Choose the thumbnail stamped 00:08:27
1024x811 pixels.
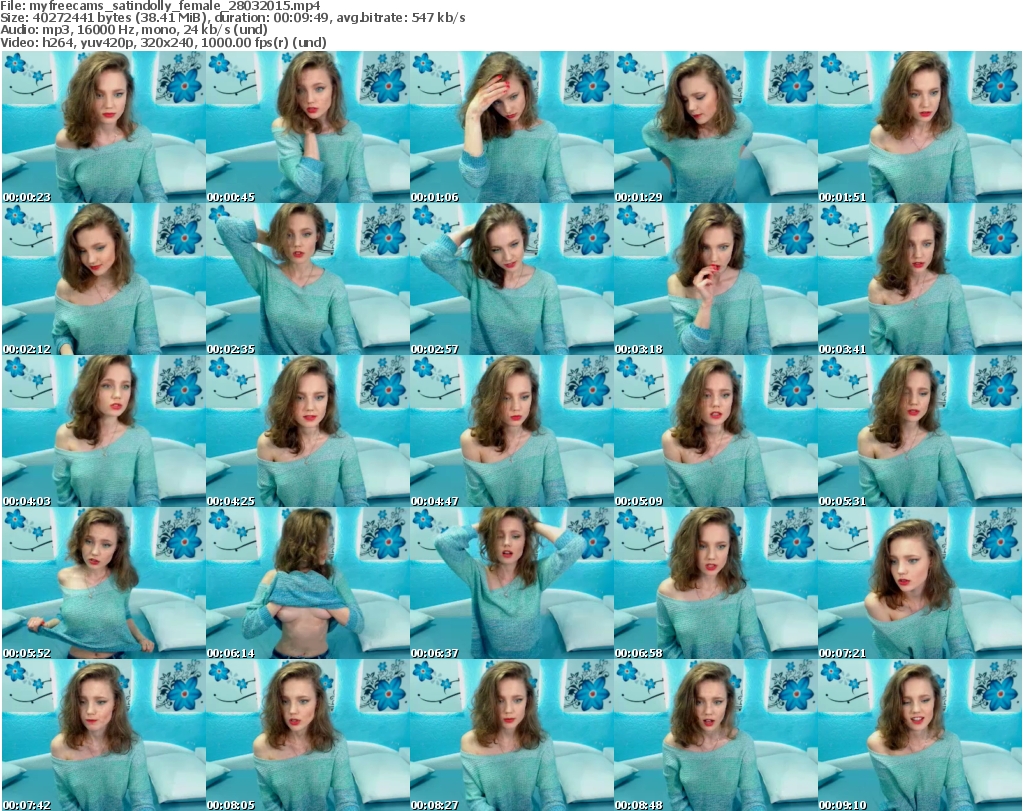(x=511, y=735)
